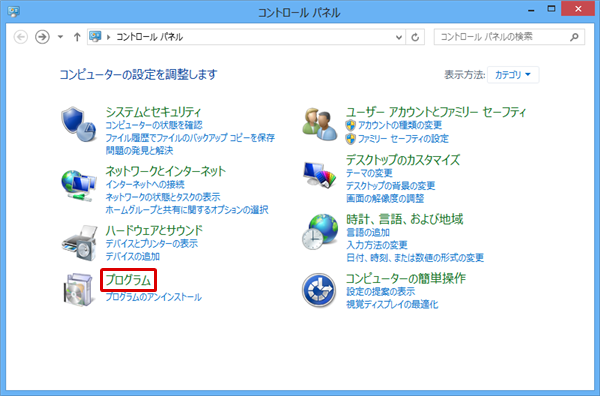The width and height of the screenshot is (600, 396).
Task: Open システムとセキュリティ category
Action: click(x=153, y=112)
